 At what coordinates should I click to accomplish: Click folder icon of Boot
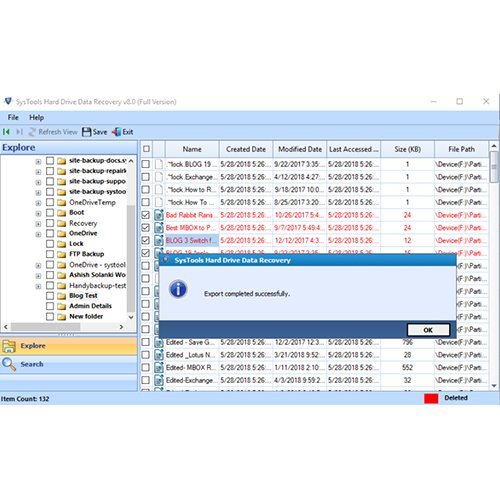(61, 213)
